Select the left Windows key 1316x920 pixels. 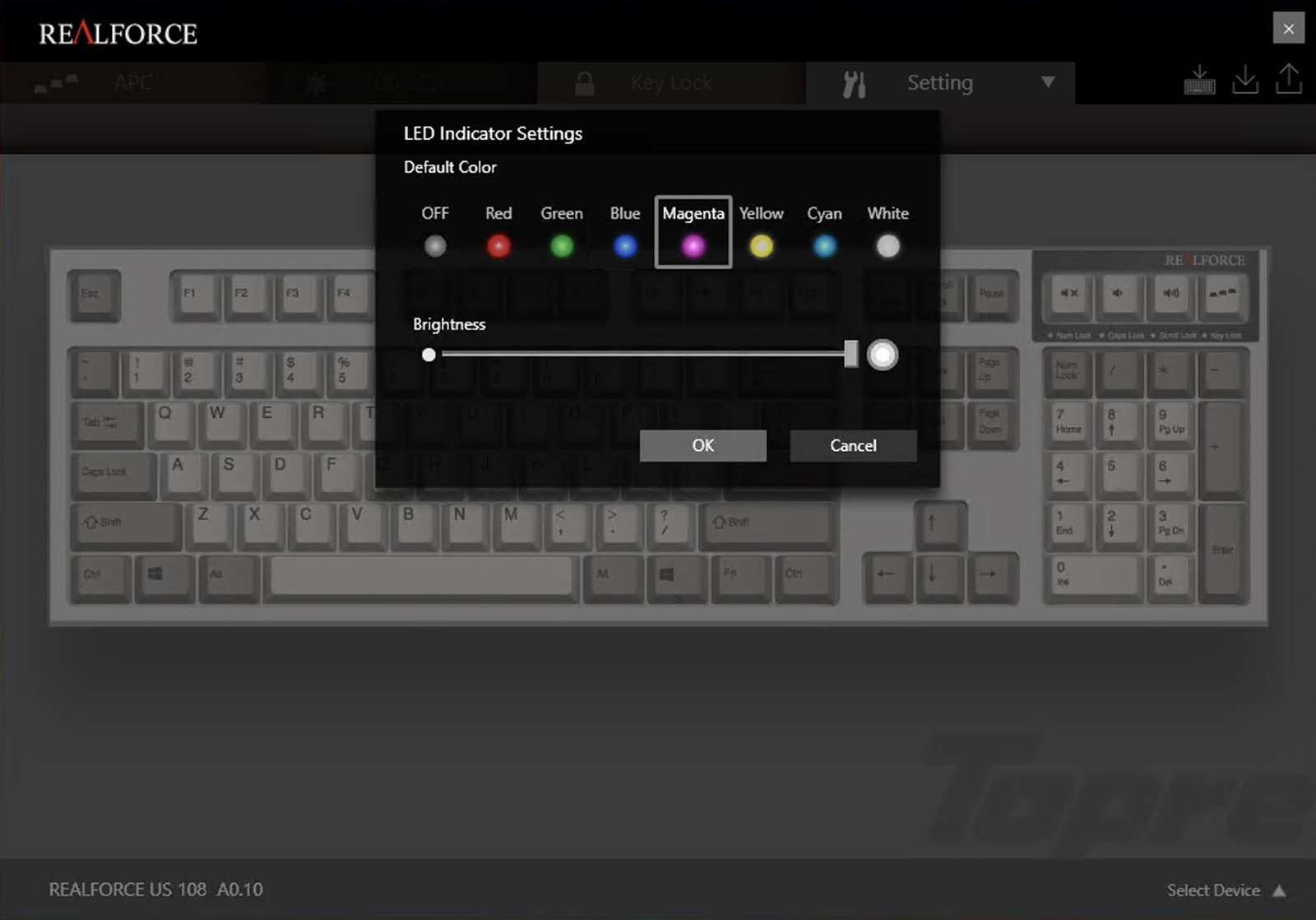(164, 579)
